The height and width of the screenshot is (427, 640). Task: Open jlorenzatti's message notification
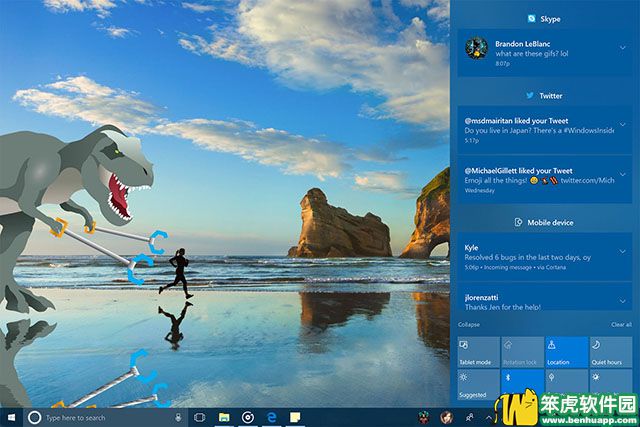click(544, 298)
